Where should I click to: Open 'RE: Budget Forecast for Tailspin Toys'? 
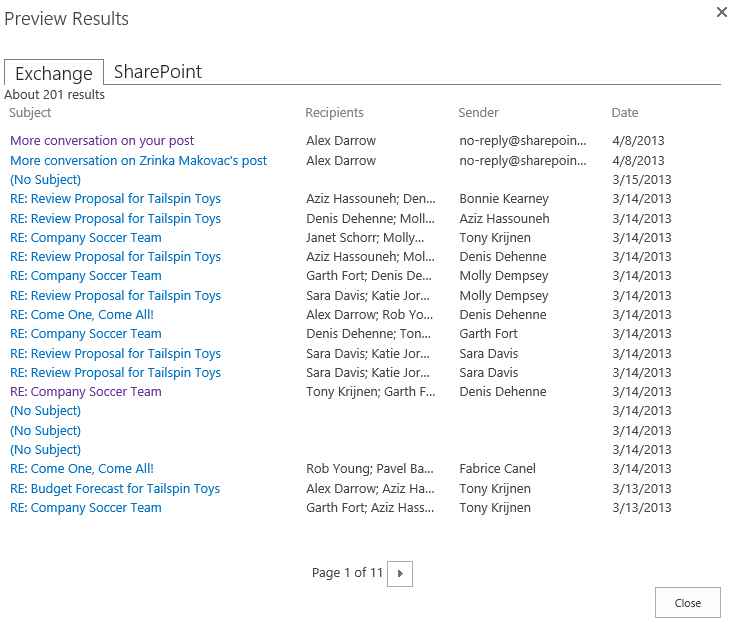(115, 488)
